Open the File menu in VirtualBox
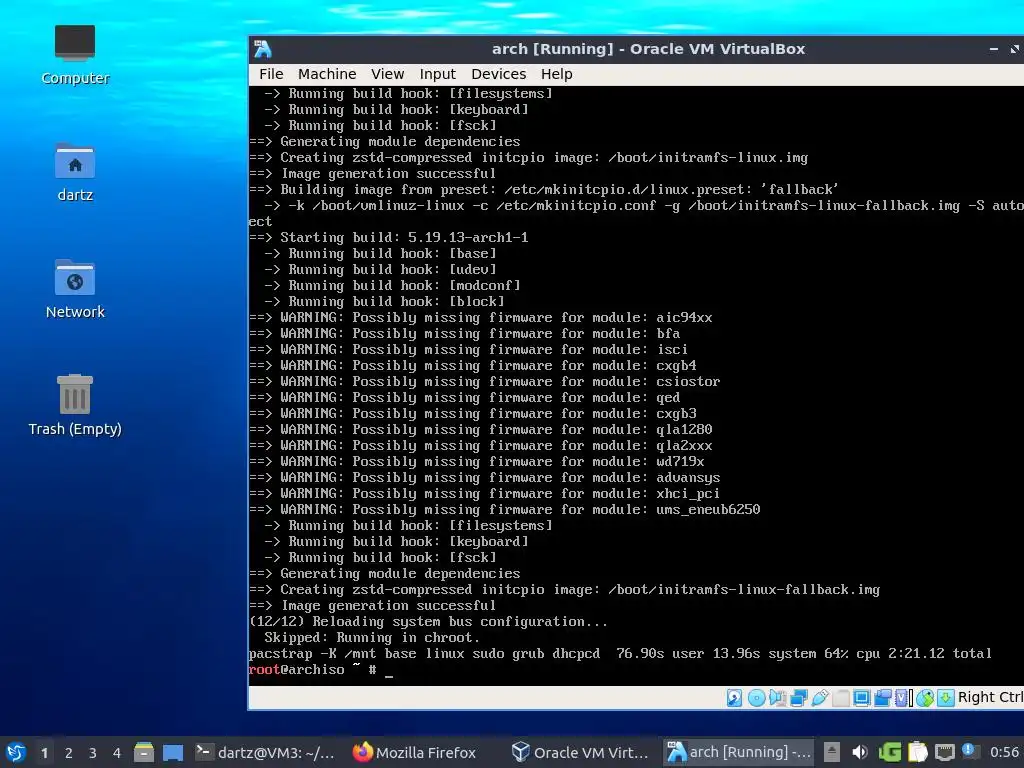 271,74
